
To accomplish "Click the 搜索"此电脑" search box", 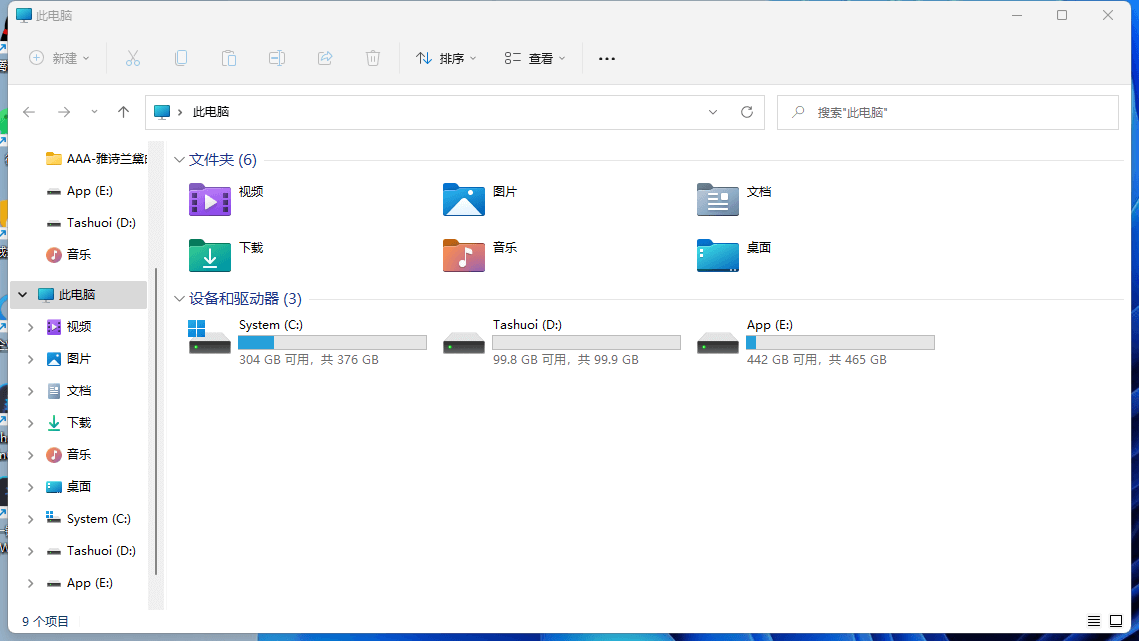I will (x=947, y=112).
